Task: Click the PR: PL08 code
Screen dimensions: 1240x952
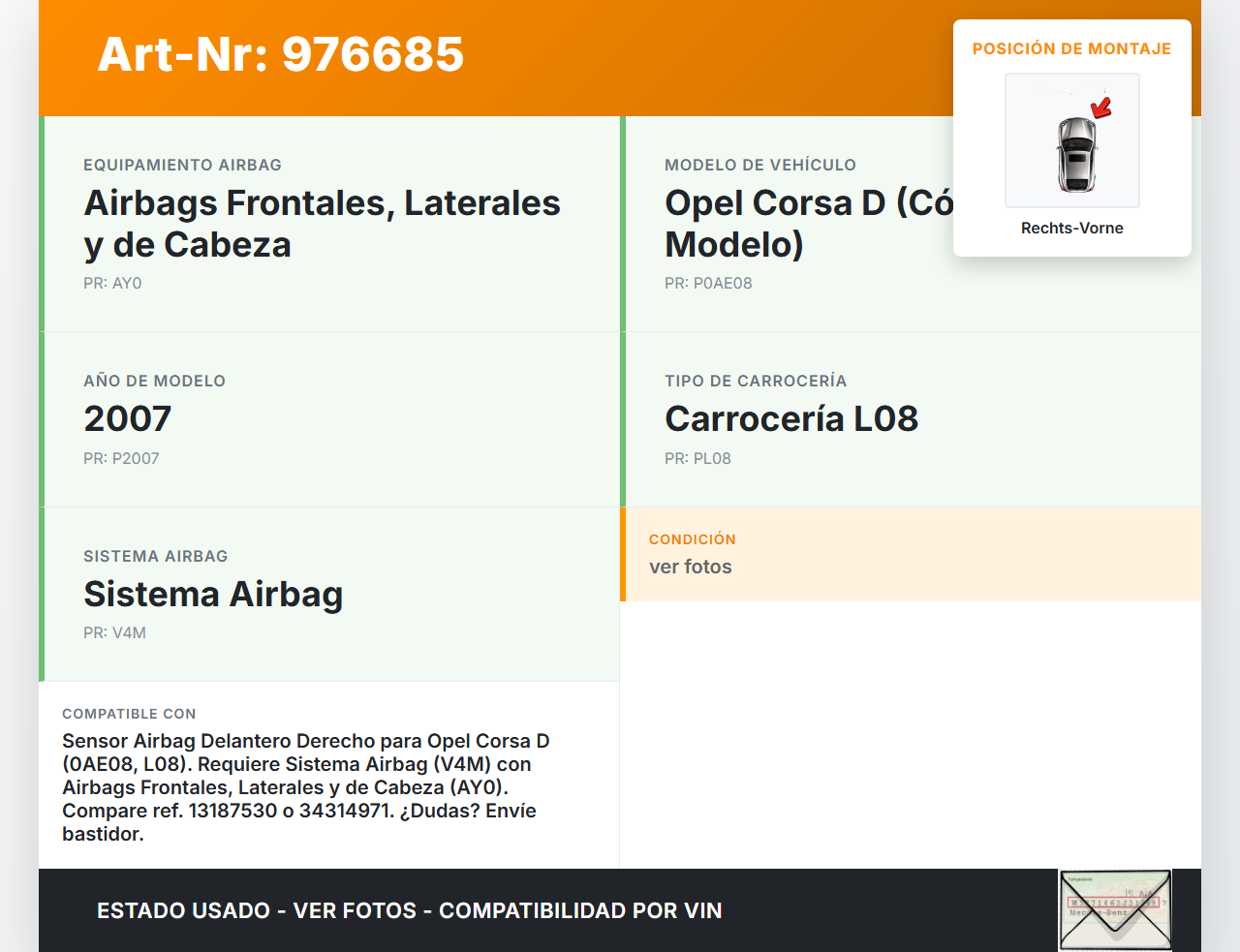Action: click(697, 458)
